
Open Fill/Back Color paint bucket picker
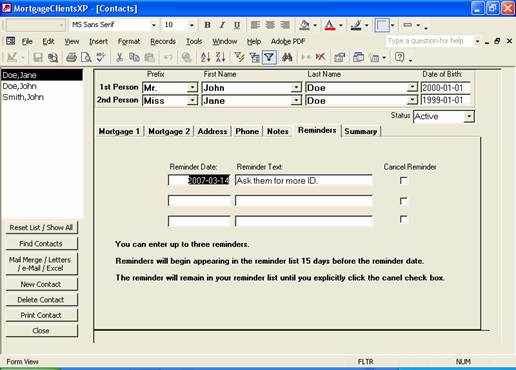click(304, 25)
